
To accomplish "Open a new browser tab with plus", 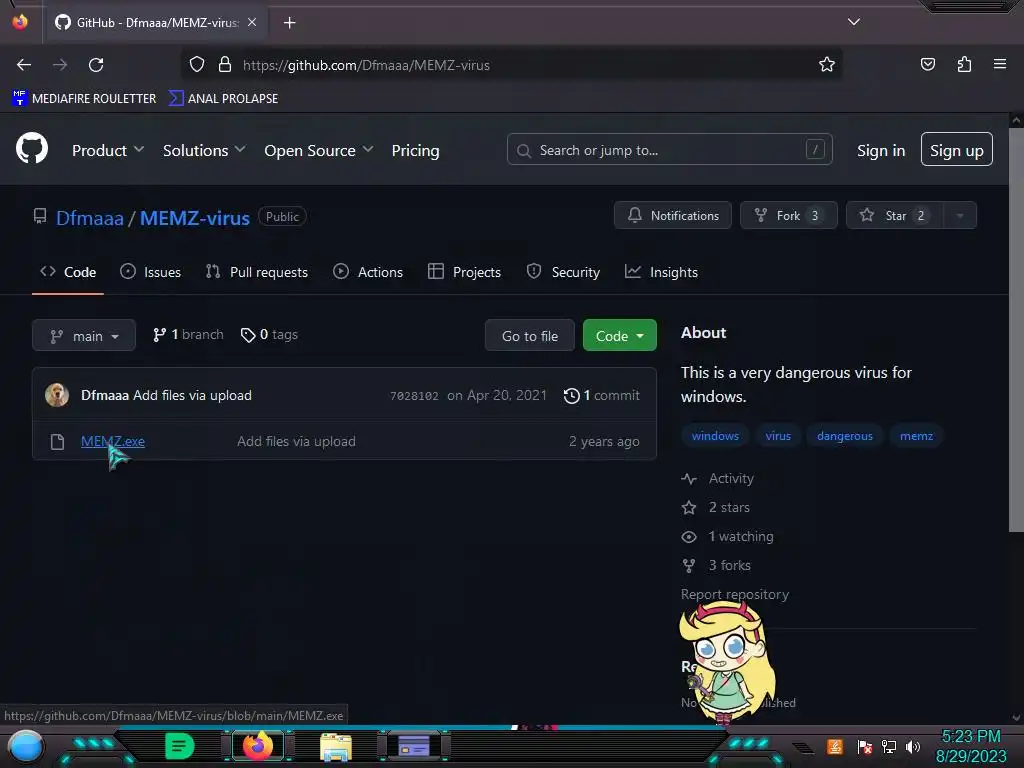I will pyautogui.click(x=289, y=23).
